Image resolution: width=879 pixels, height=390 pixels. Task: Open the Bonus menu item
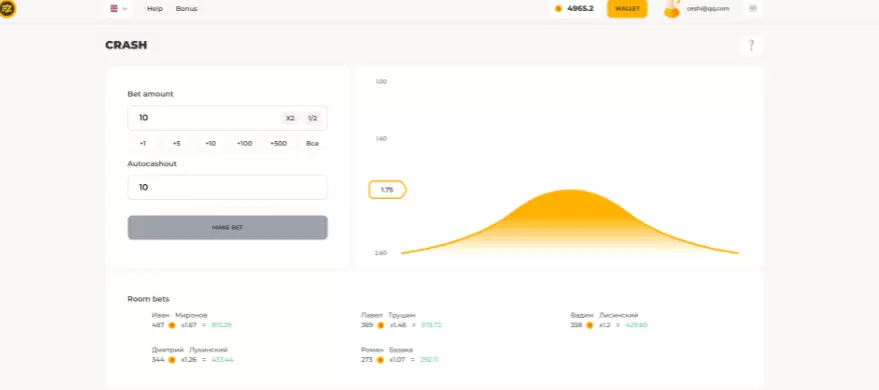tap(186, 8)
